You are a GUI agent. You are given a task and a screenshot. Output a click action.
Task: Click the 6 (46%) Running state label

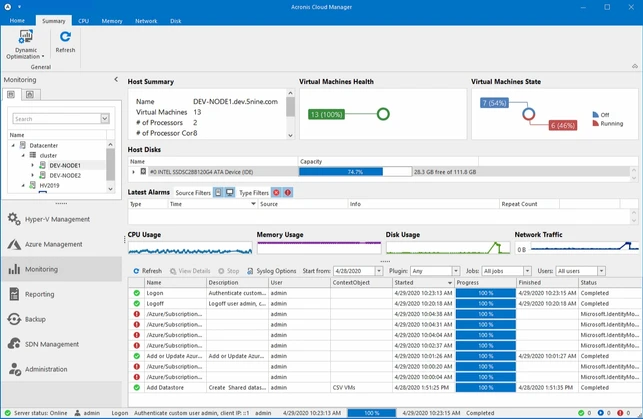click(563, 125)
